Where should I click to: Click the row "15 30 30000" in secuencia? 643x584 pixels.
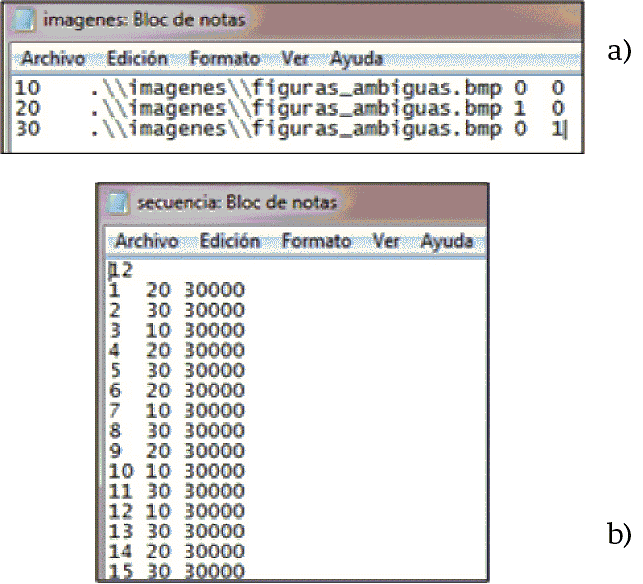point(176,571)
